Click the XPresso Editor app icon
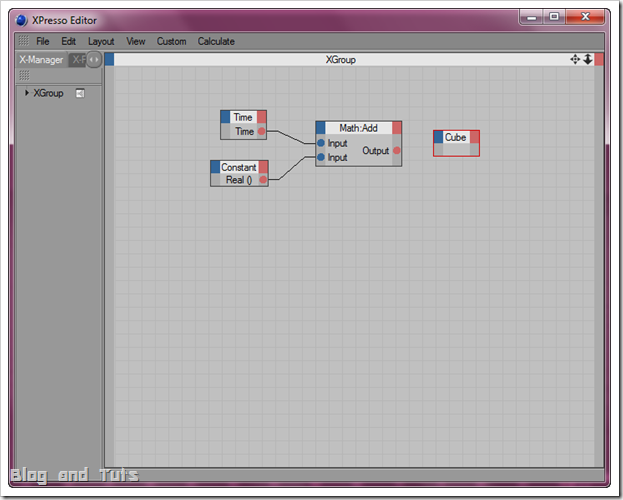 click(x=21, y=20)
